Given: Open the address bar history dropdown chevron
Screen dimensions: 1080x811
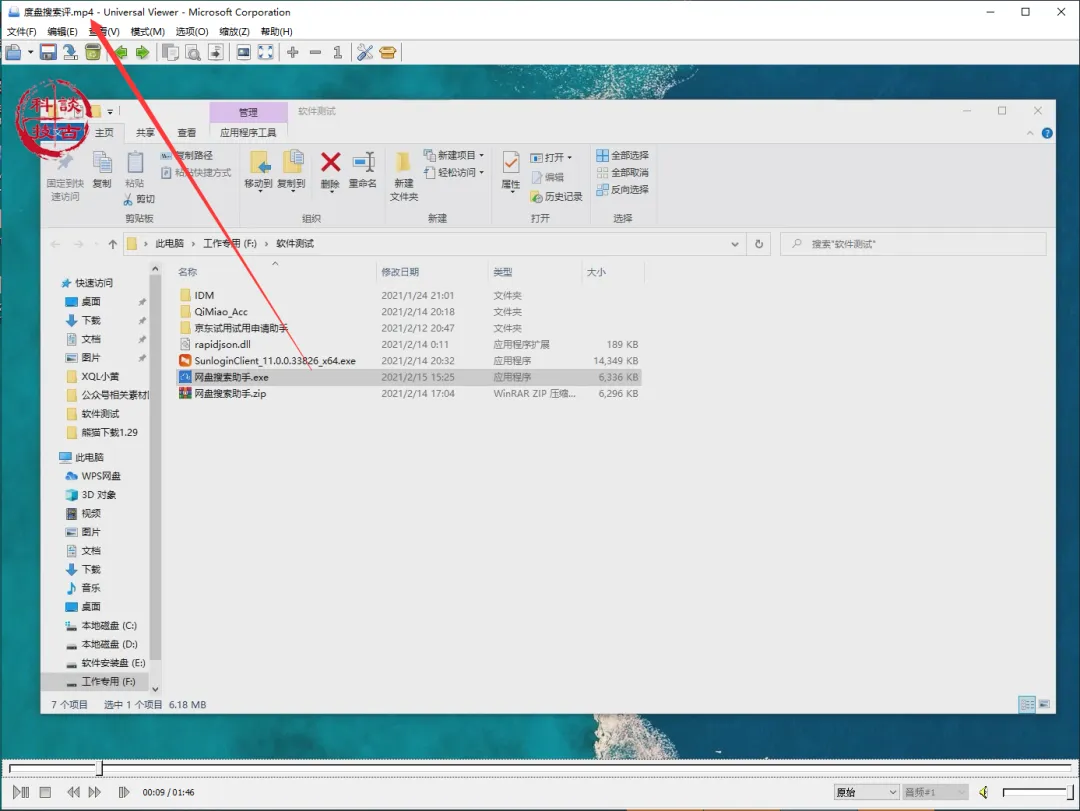Looking at the screenshot, I should (x=735, y=244).
